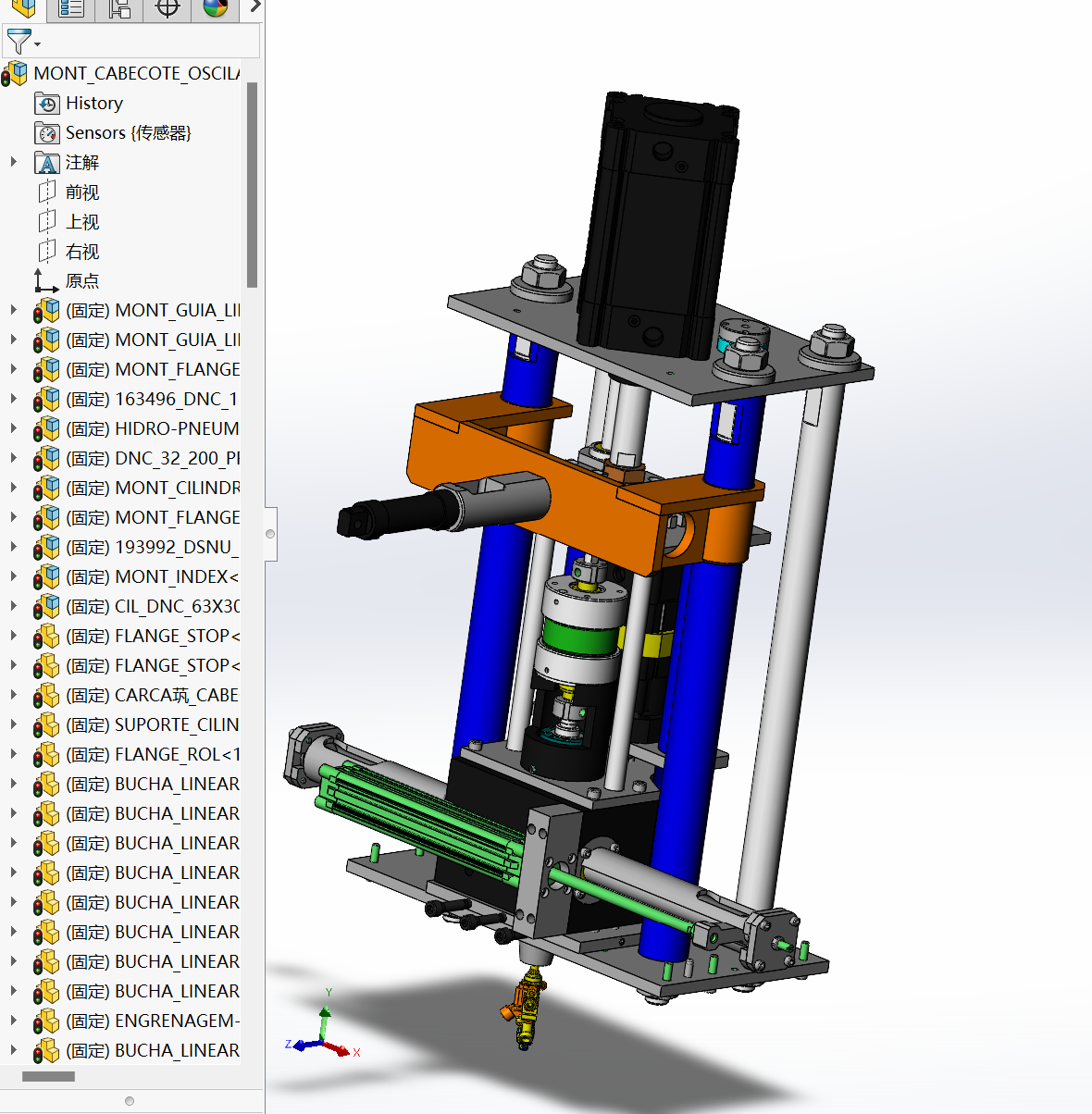Click the MONT_INDEX subassembly icon

47,576
